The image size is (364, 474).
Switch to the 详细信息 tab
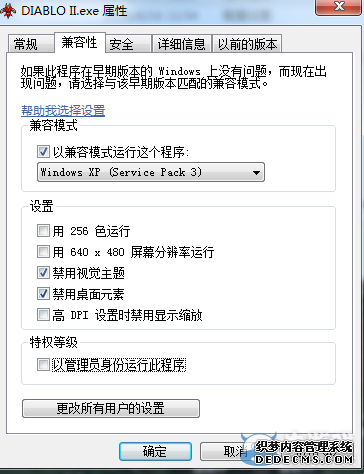coord(181,44)
